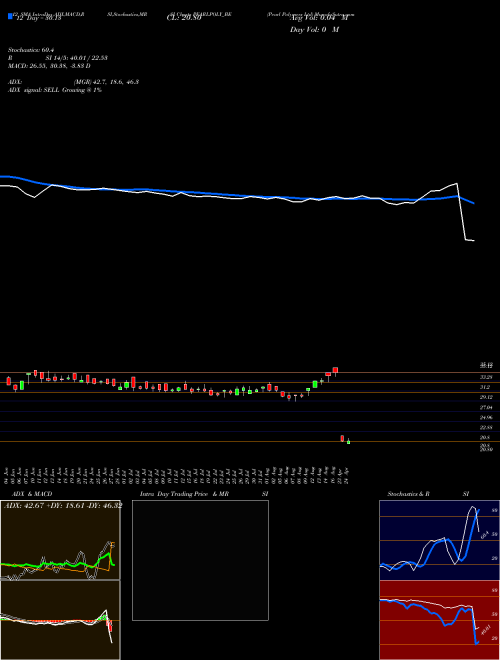Click the 31.2 price axis label
The image size is (500, 660).
[484, 387]
